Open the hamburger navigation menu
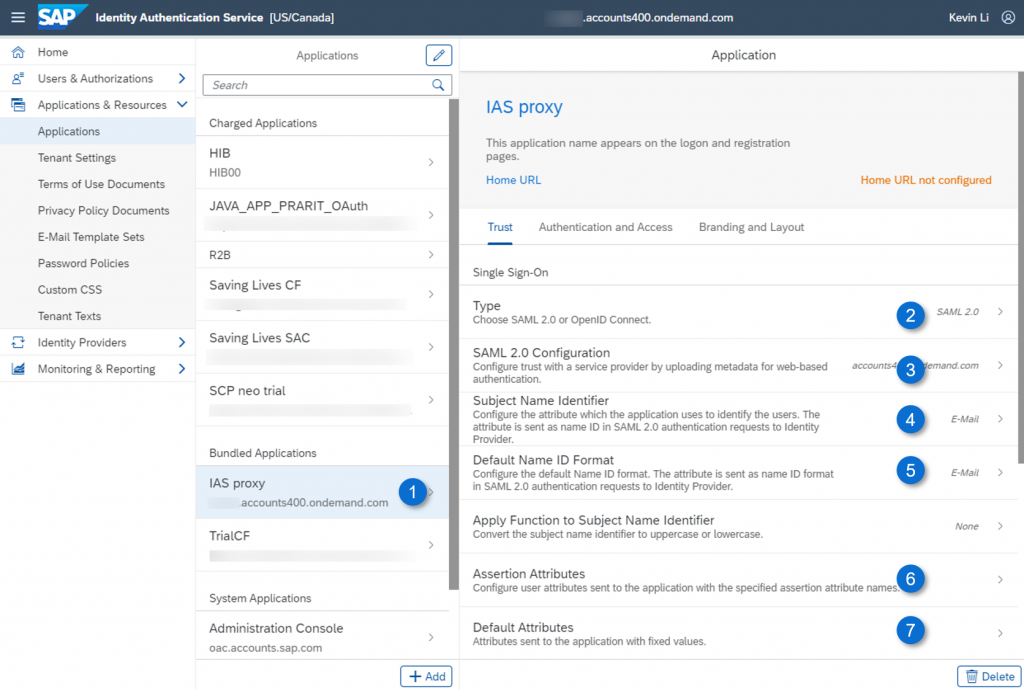Image resolution: width=1024 pixels, height=690 pixels. click(x=18, y=18)
